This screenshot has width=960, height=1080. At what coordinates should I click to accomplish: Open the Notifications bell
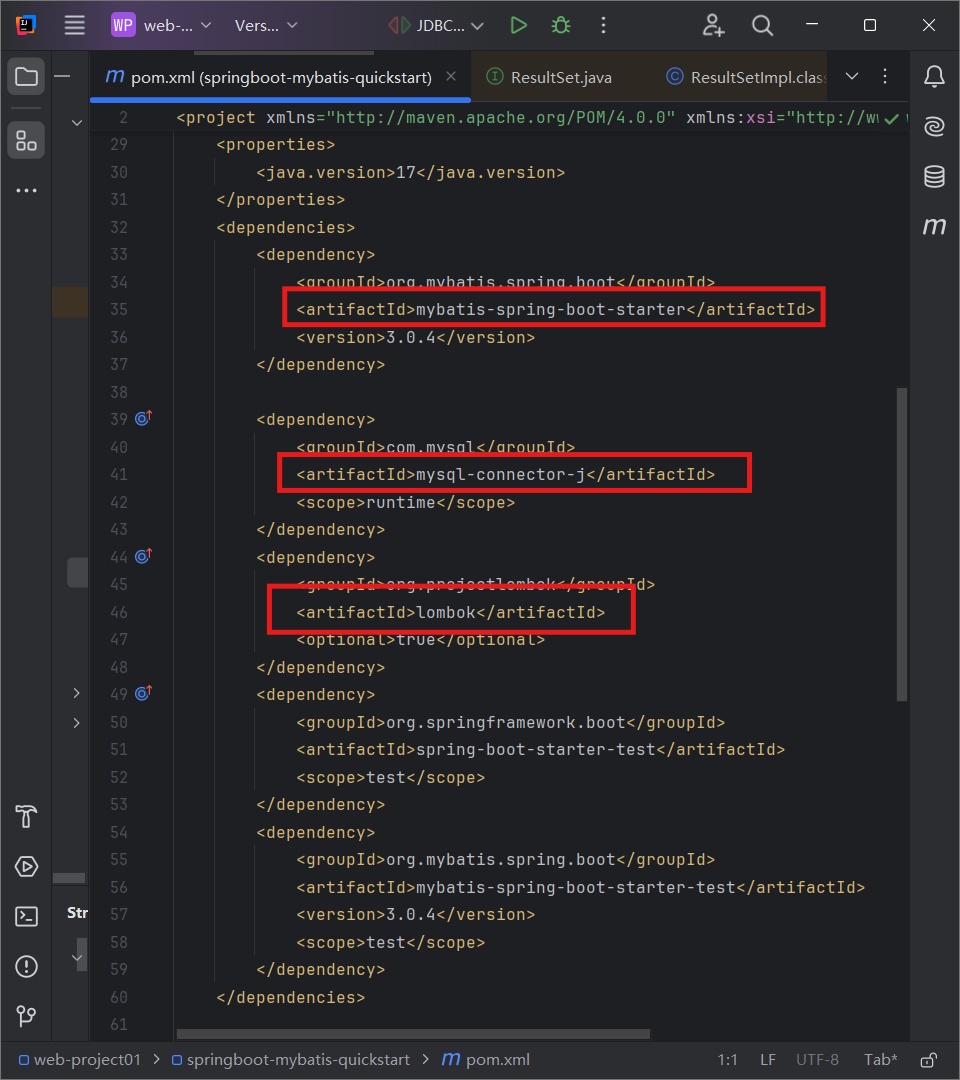coord(934,76)
